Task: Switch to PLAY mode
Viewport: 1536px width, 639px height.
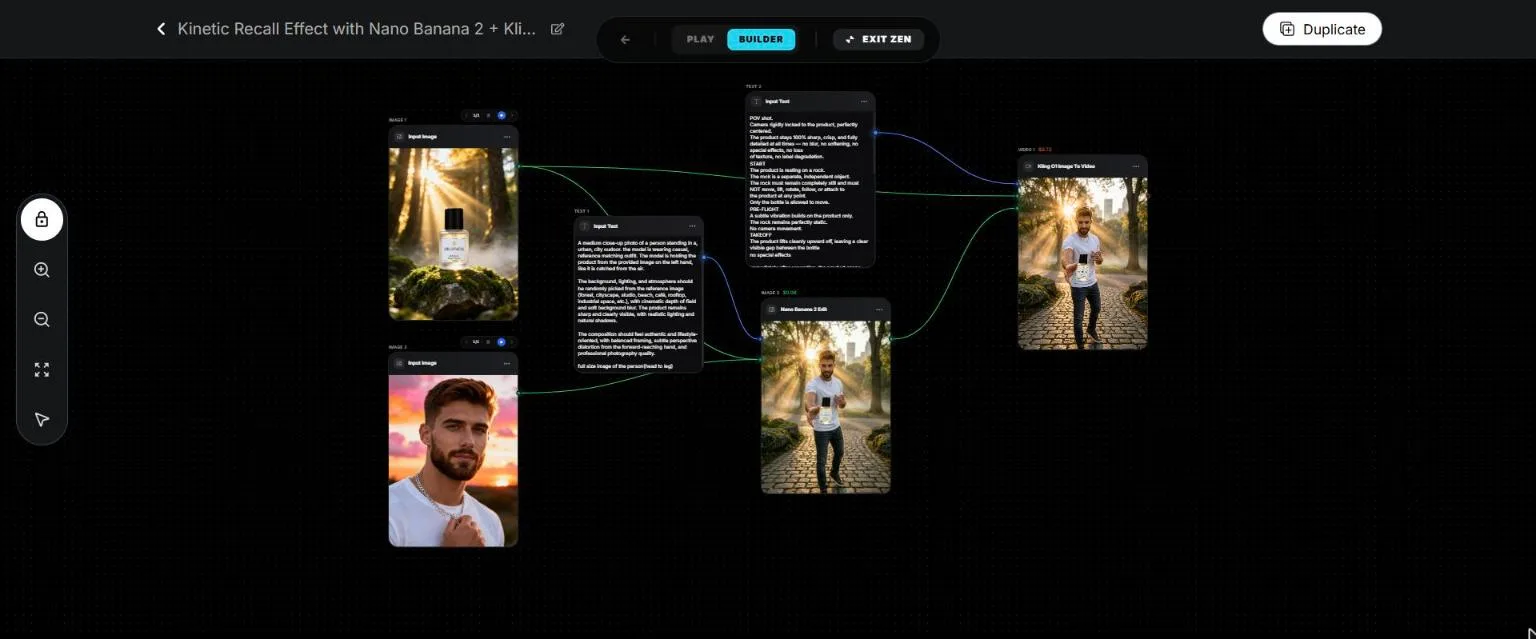Action: tap(700, 40)
